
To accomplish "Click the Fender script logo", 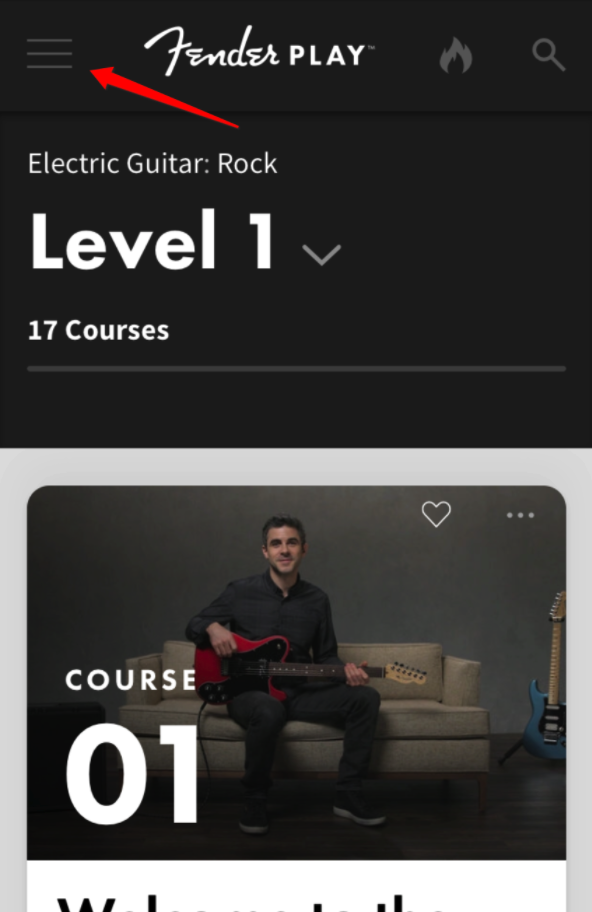I will tap(212, 51).
